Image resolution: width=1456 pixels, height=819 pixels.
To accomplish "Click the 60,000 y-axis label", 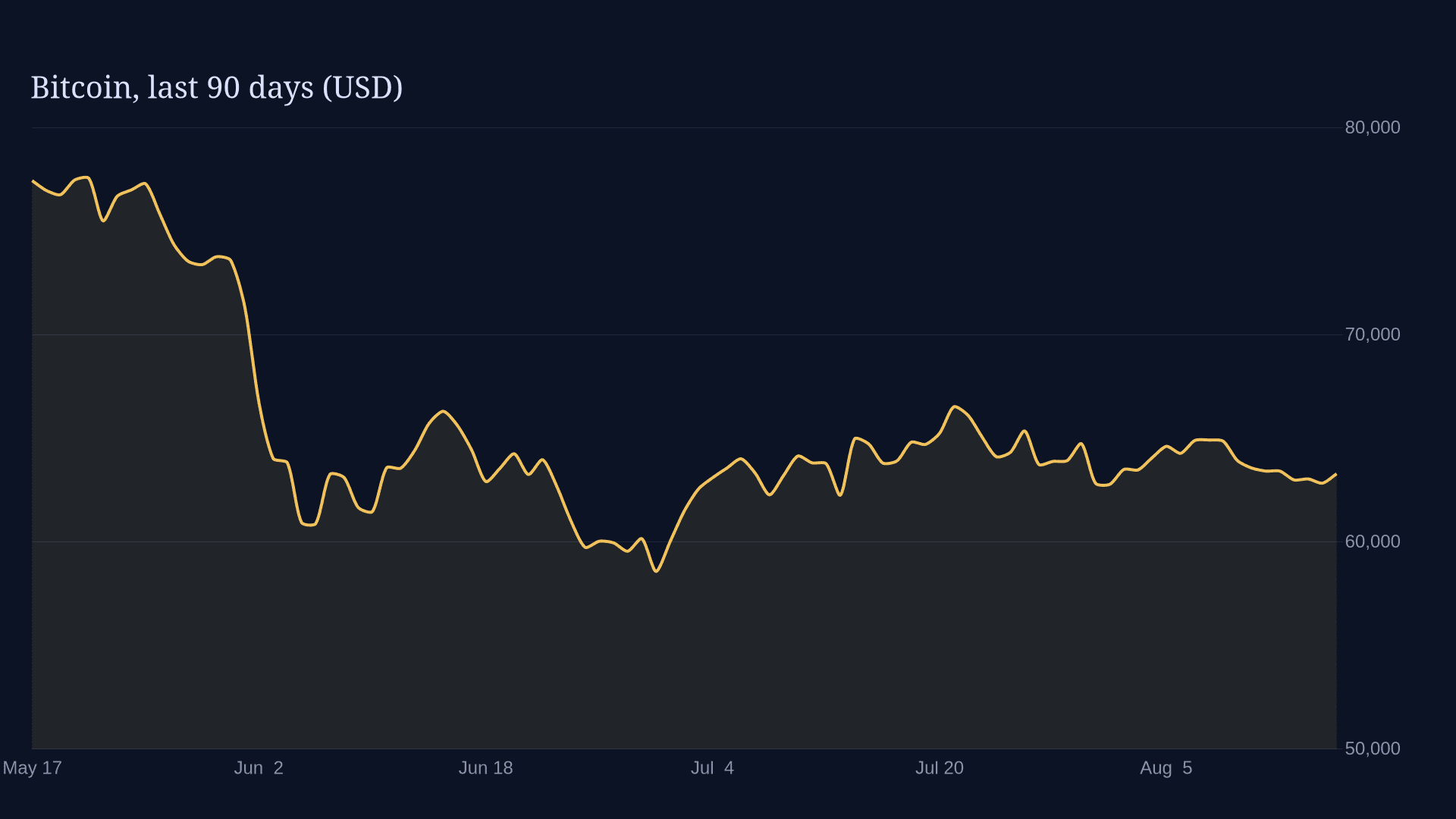I will [1373, 541].
